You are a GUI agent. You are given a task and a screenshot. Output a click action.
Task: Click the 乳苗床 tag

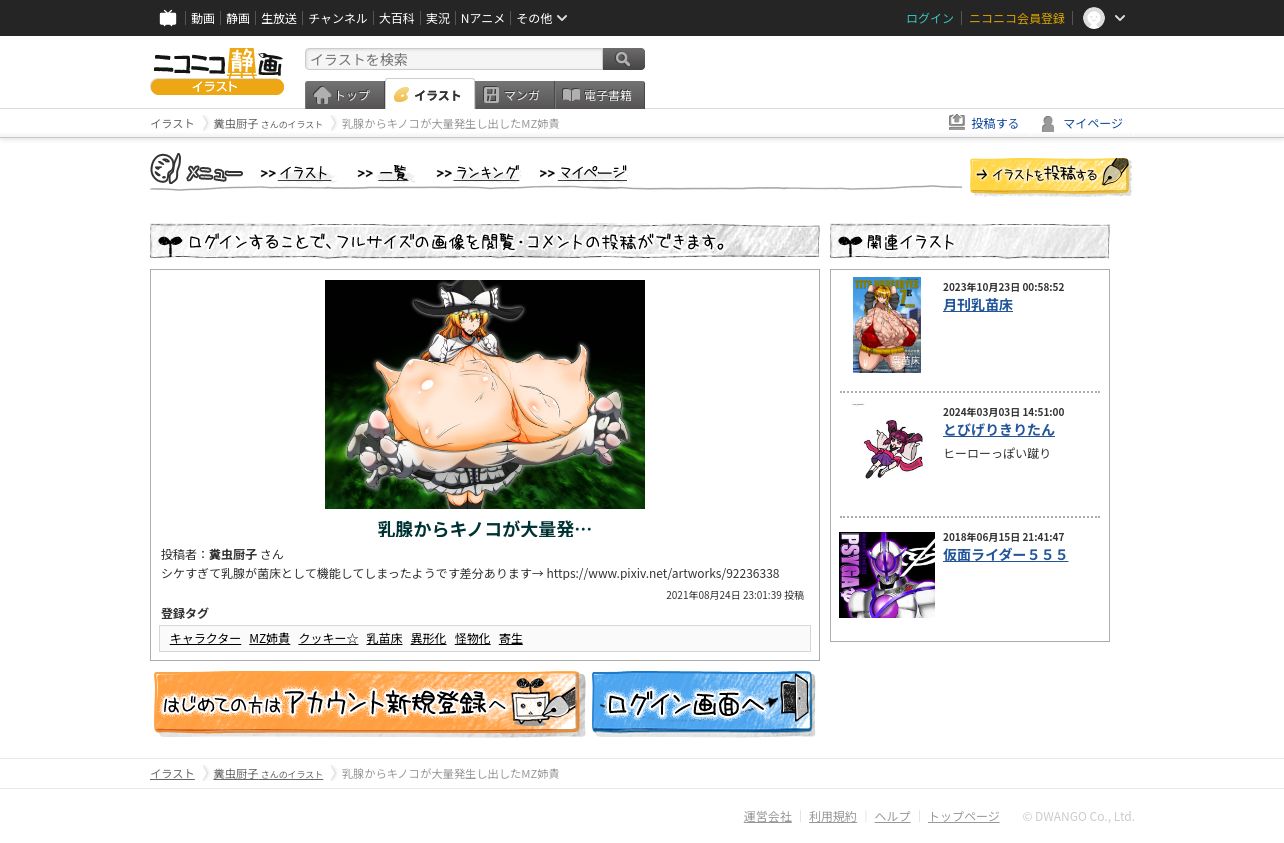(384, 638)
